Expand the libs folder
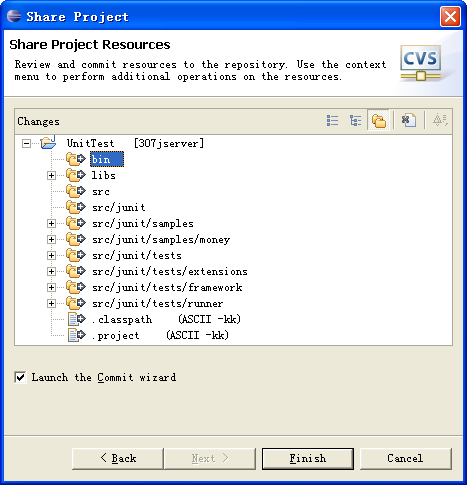The image size is (467, 485). pyautogui.click(x=51, y=175)
